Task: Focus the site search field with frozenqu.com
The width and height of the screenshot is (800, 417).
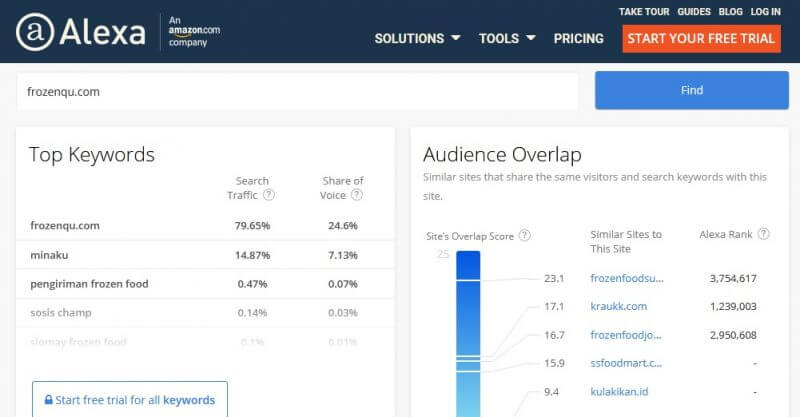Action: click(297, 92)
